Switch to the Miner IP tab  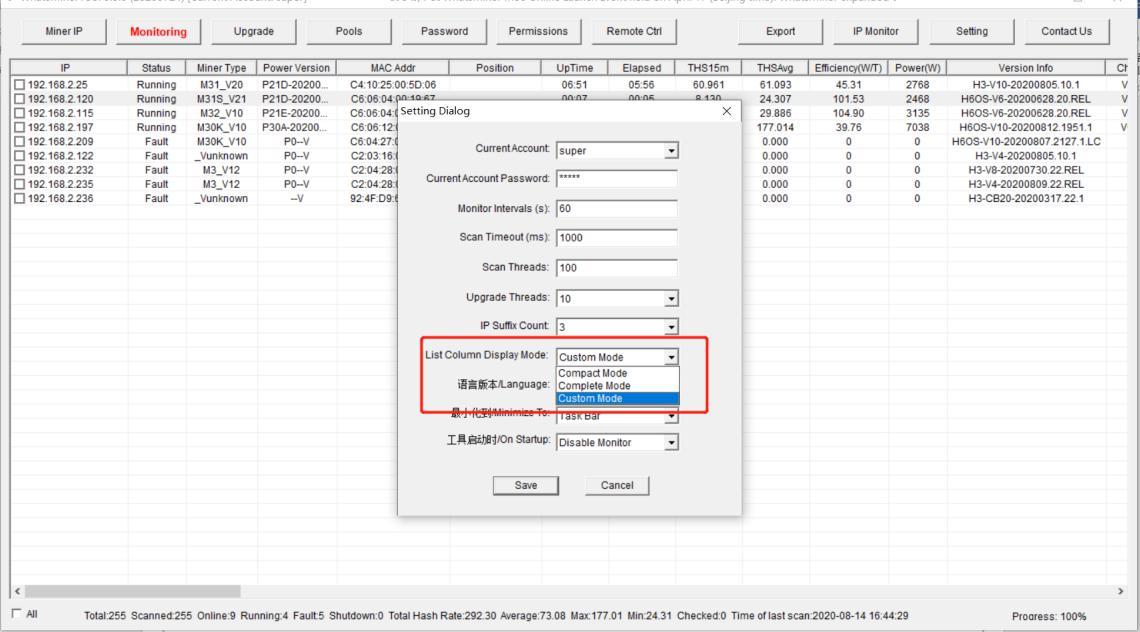click(63, 31)
